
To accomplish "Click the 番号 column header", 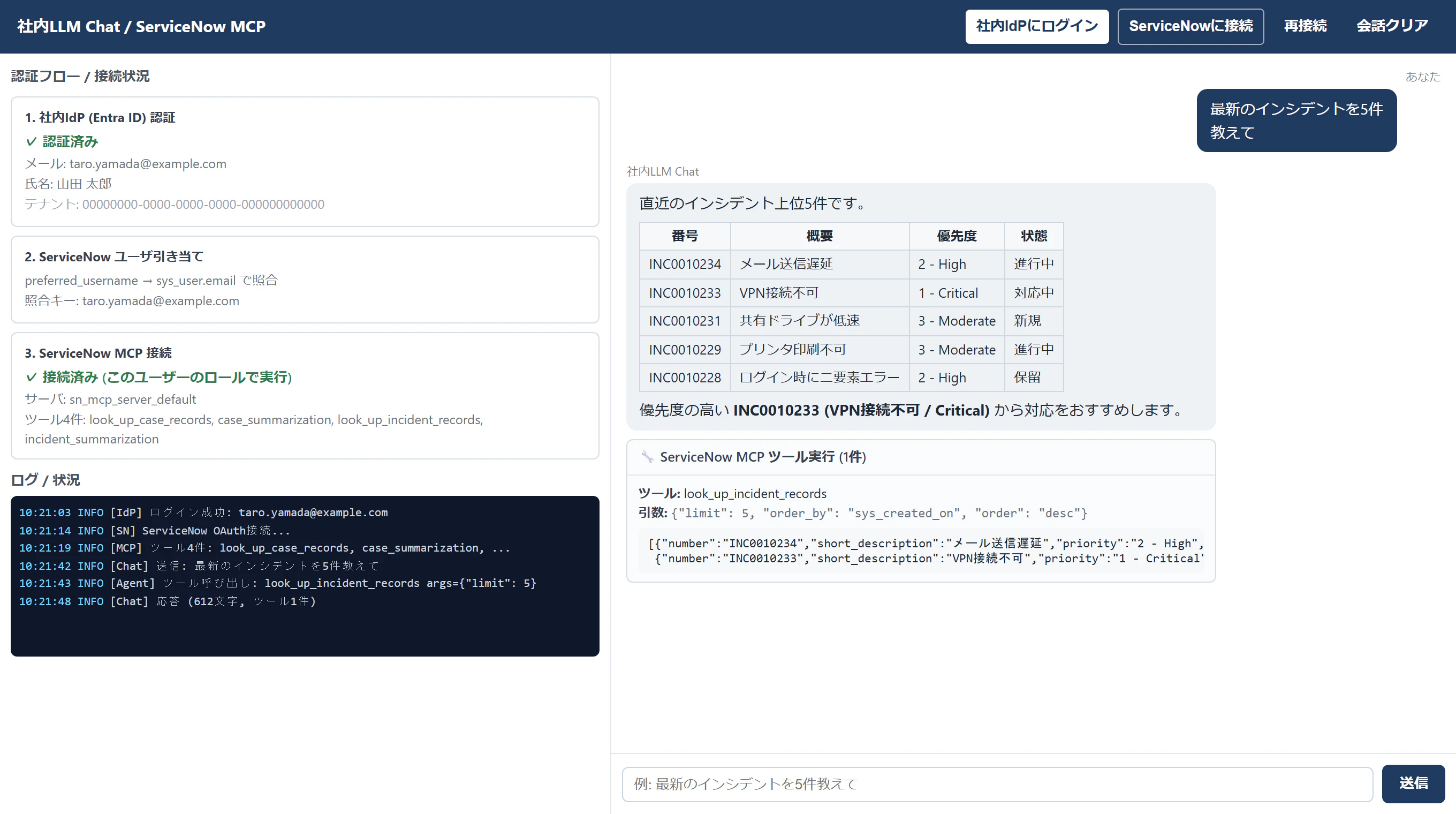I will (685, 236).
